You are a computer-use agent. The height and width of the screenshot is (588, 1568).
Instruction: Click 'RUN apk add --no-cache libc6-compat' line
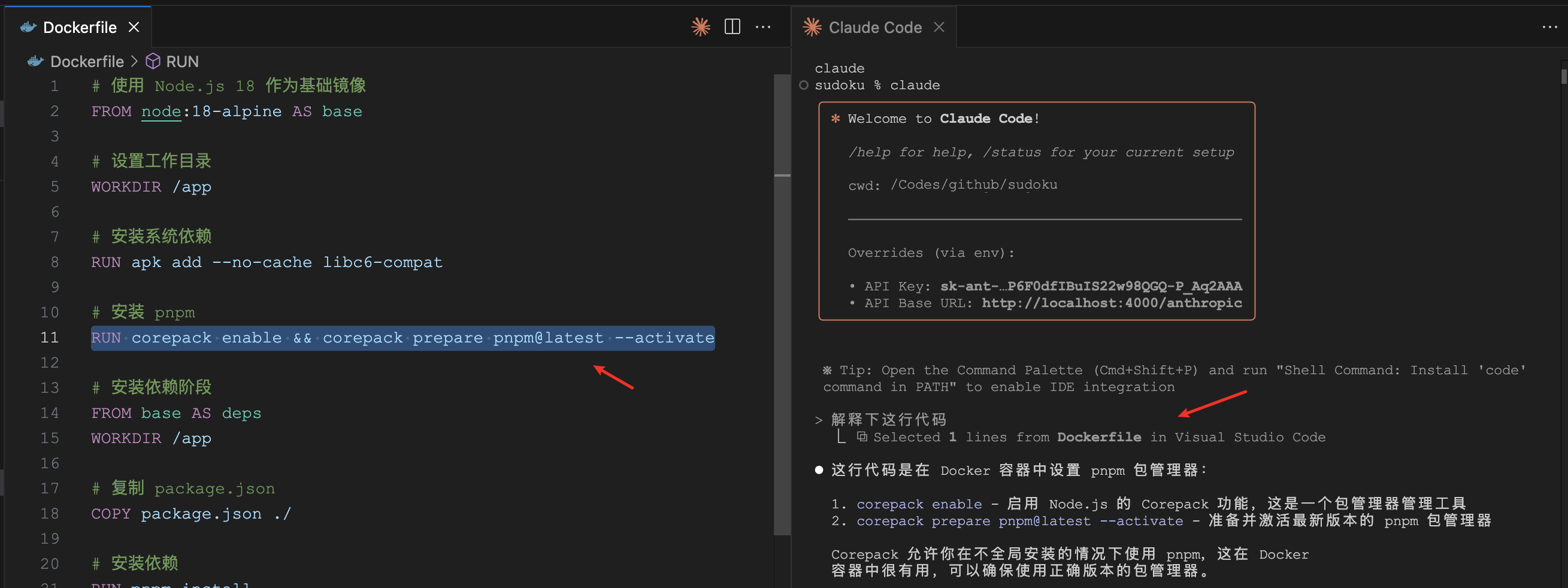point(267,262)
